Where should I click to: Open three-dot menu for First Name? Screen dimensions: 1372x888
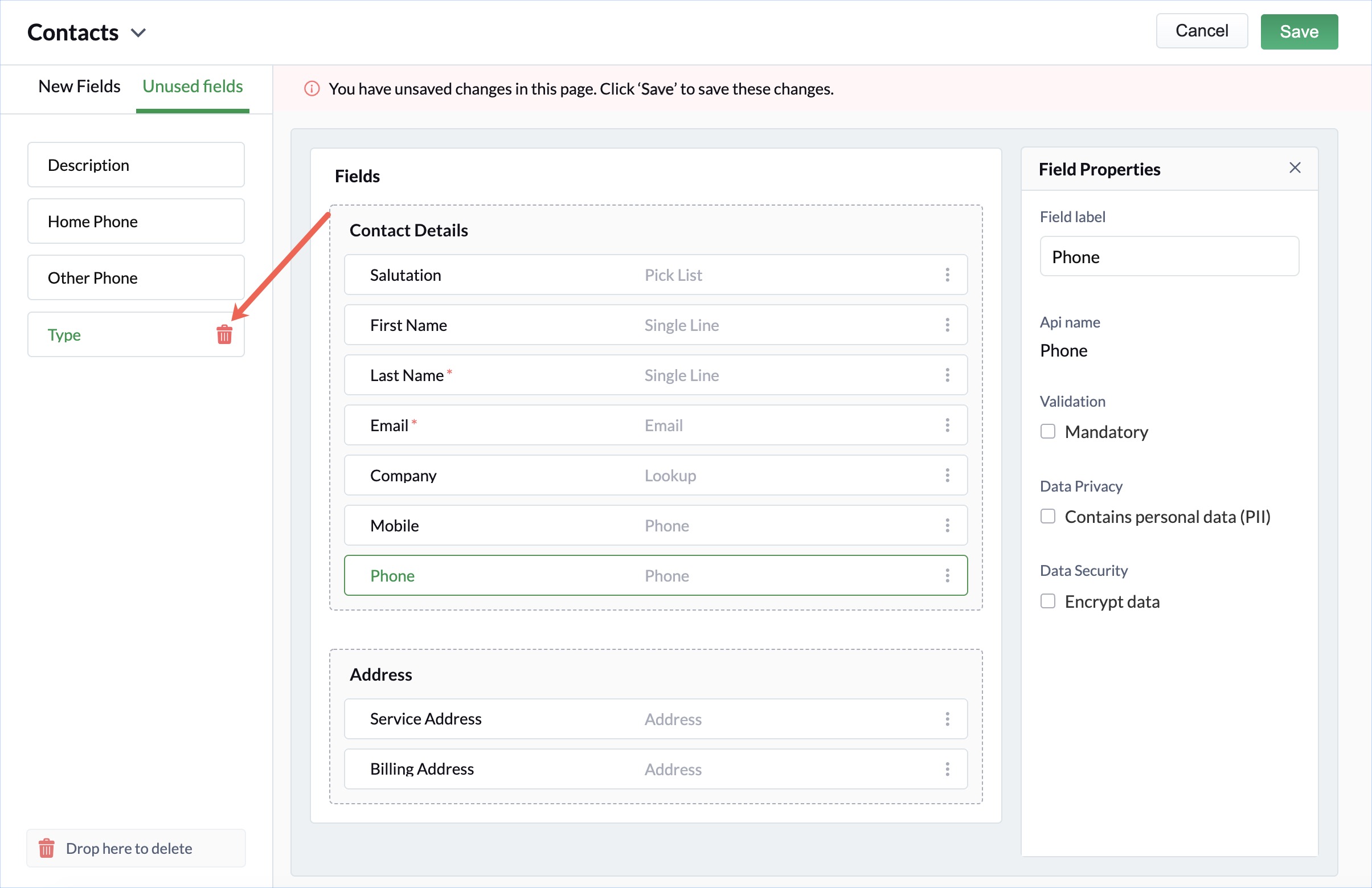point(947,325)
